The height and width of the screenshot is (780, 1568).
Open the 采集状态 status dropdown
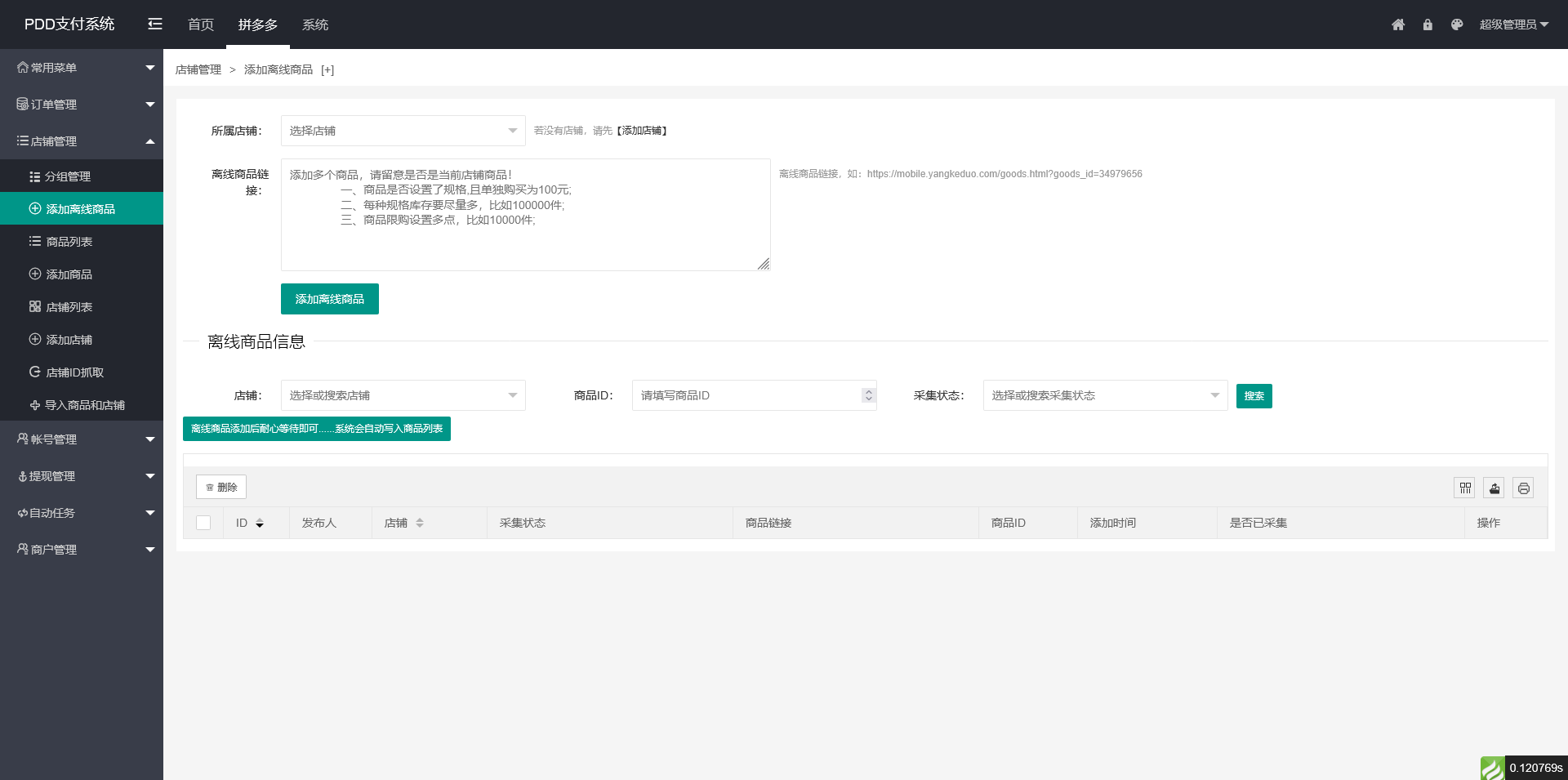1105,395
